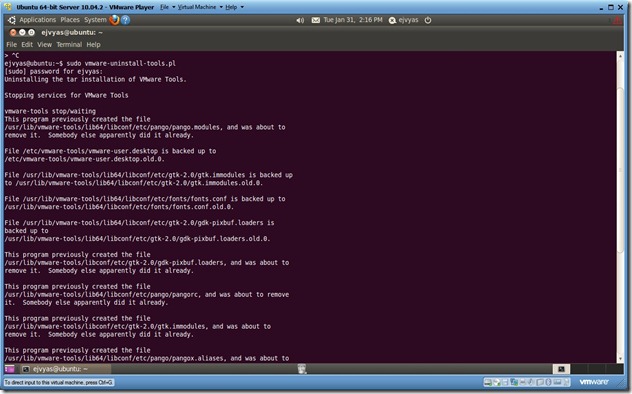Select the active workspace switcher cell

[561, 369]
